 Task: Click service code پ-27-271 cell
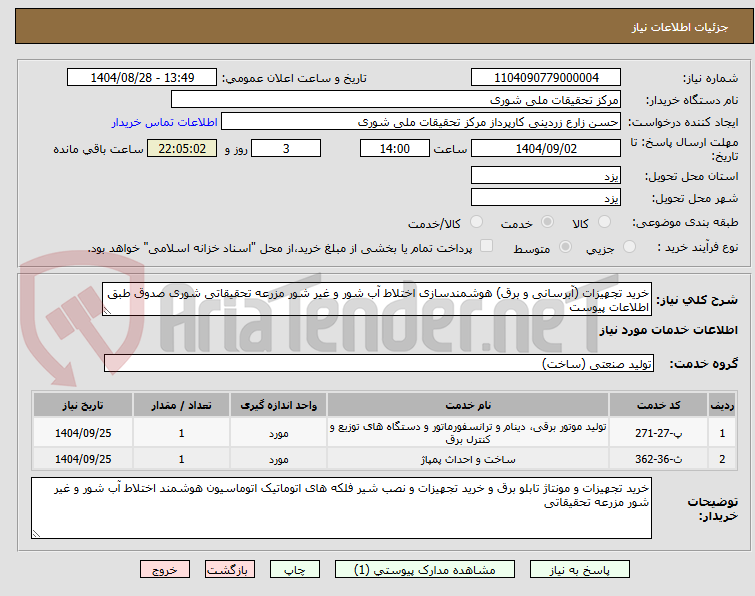click(x=658, y=433)
